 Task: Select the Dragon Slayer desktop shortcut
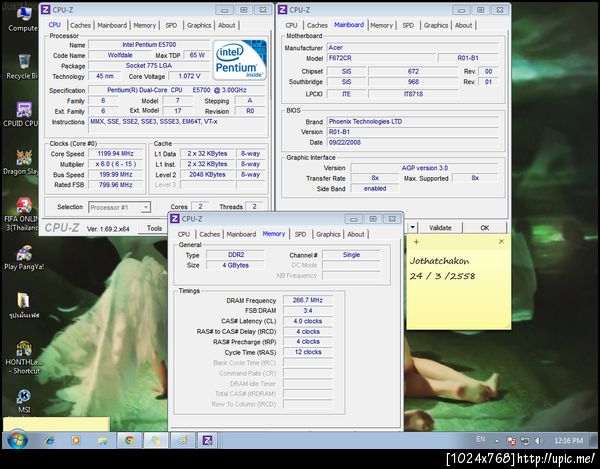[22, 161]
